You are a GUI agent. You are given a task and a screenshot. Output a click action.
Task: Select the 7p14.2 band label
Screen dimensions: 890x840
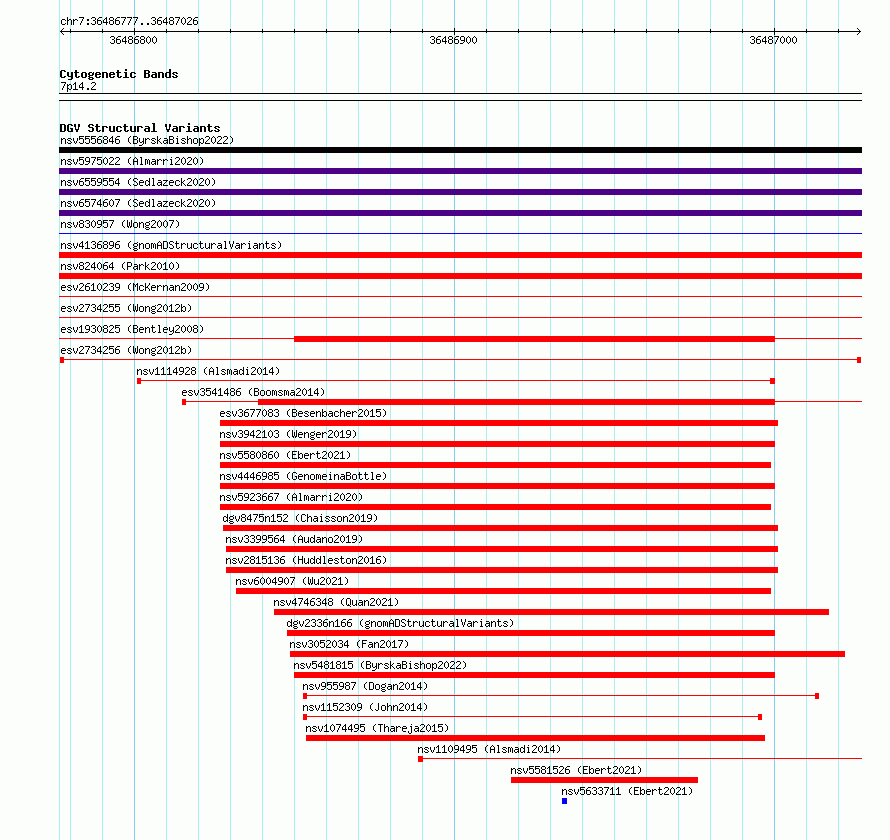(x=78, y=86)
